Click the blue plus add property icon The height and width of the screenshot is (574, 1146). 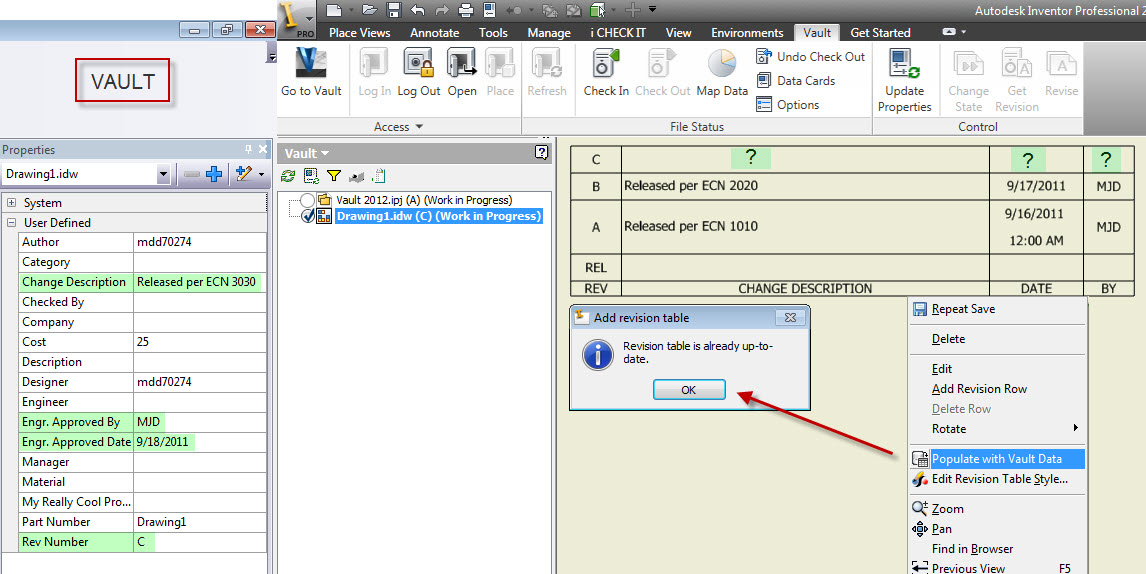click(214, 174)
